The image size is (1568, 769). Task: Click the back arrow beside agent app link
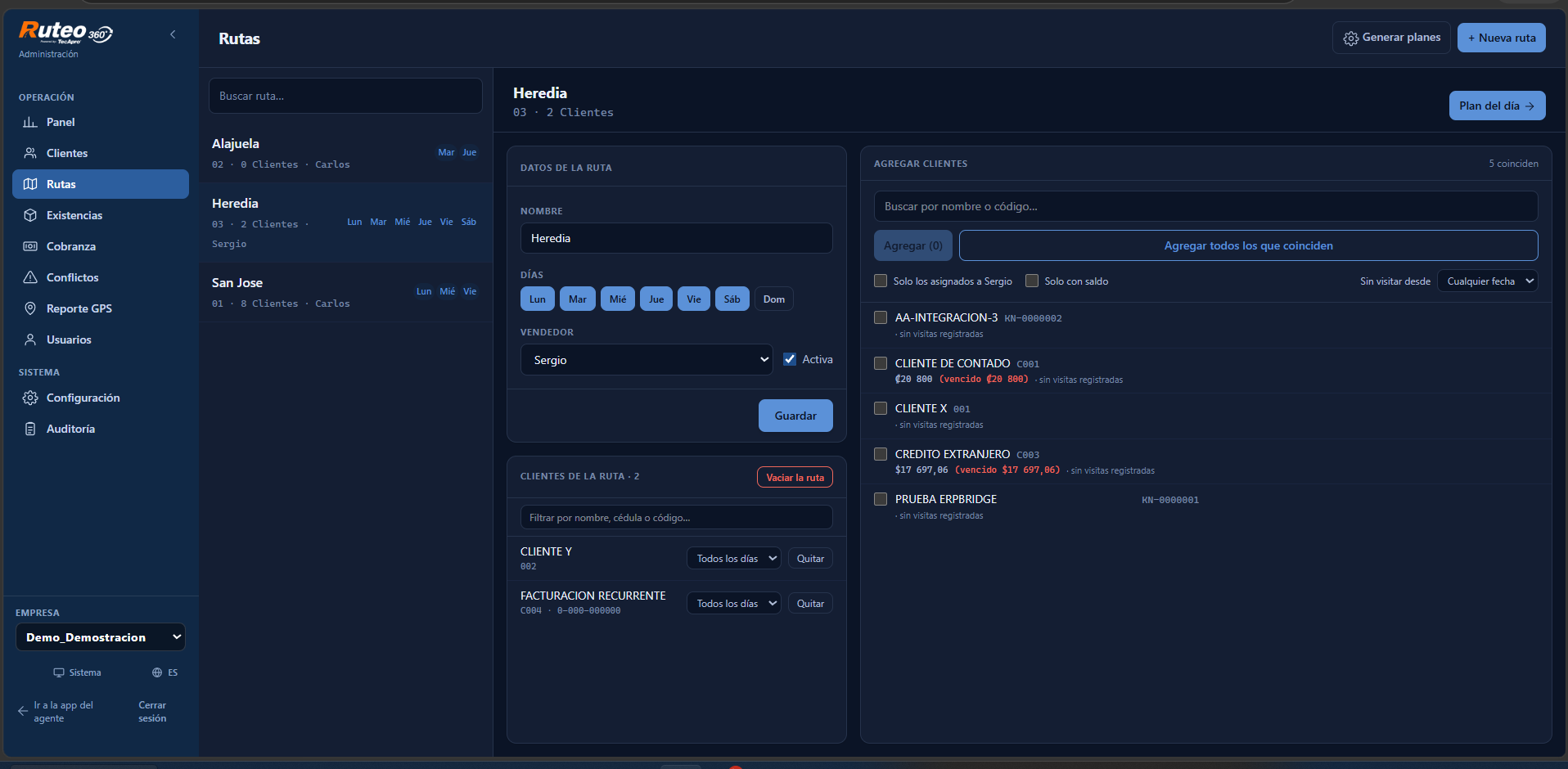pyautogui.click(x=23, y=711)
